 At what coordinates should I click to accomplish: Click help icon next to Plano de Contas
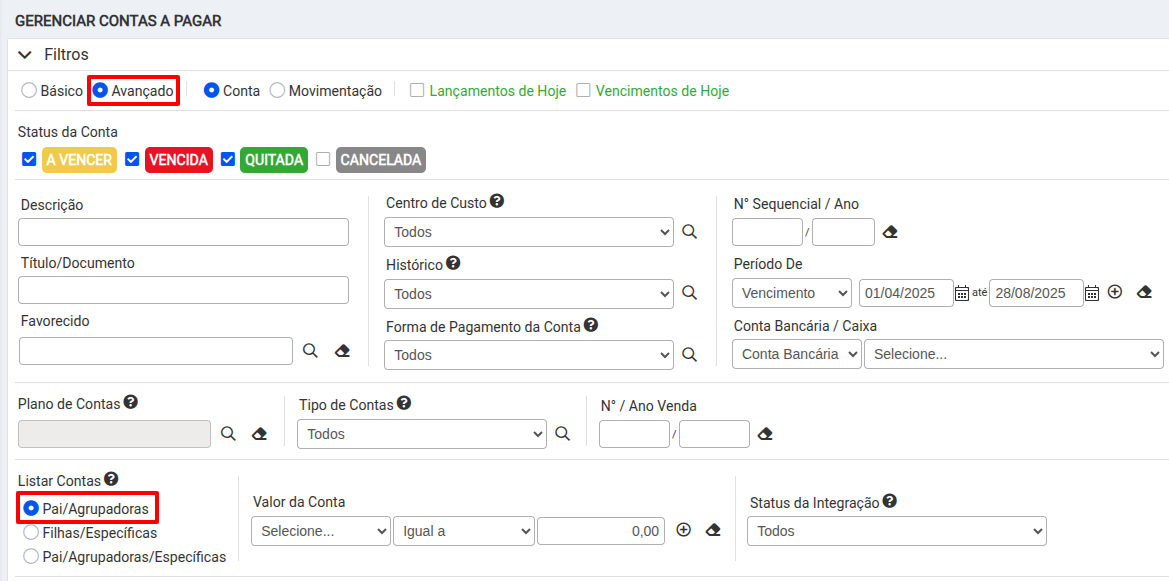pos(130,403)
